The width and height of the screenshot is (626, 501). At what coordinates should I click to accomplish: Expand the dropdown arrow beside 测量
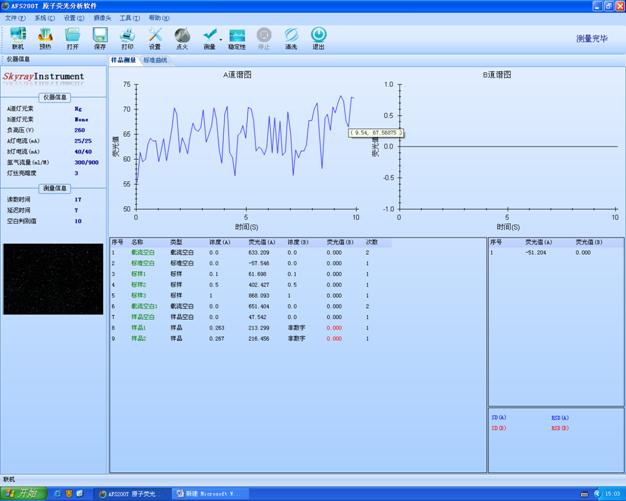(x=221, y=38)
